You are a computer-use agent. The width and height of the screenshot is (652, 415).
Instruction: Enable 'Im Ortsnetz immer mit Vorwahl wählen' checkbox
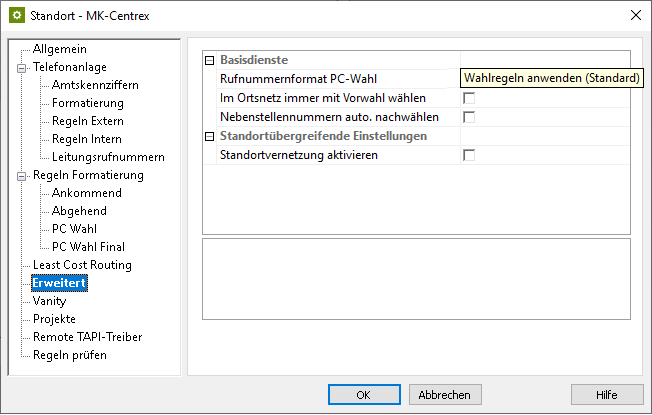469,98
